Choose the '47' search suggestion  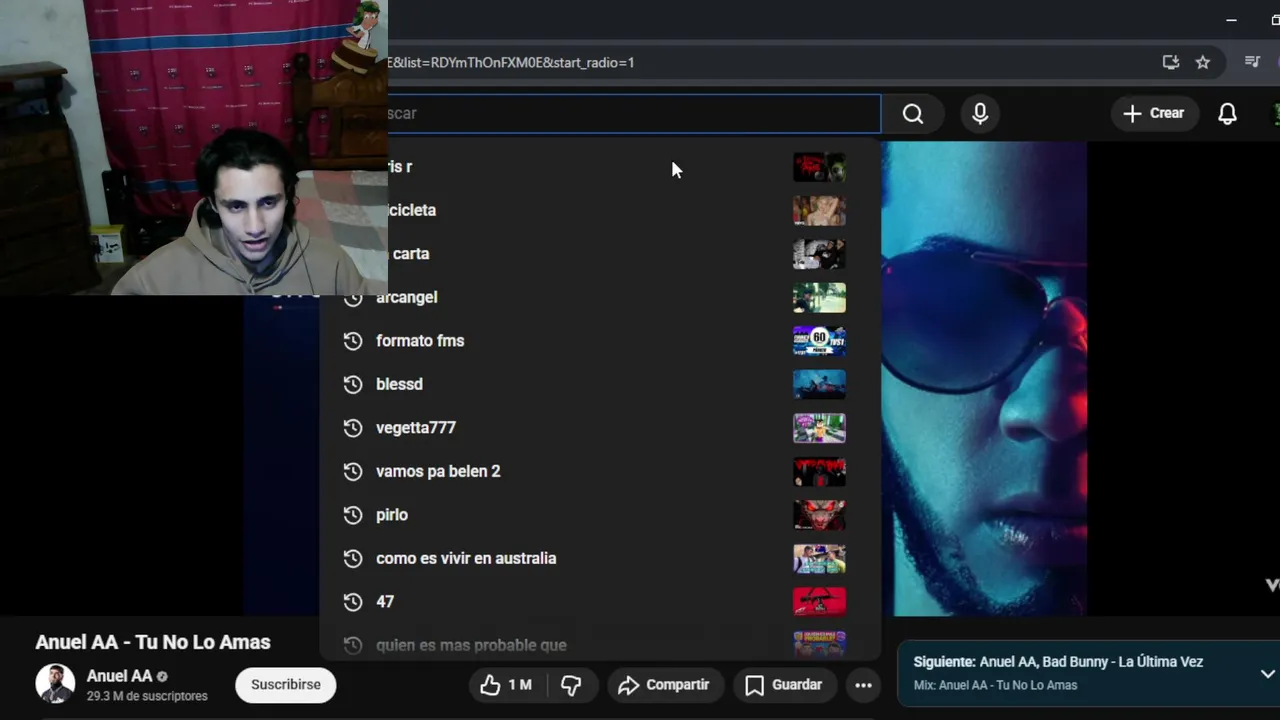tap(600, 602)
